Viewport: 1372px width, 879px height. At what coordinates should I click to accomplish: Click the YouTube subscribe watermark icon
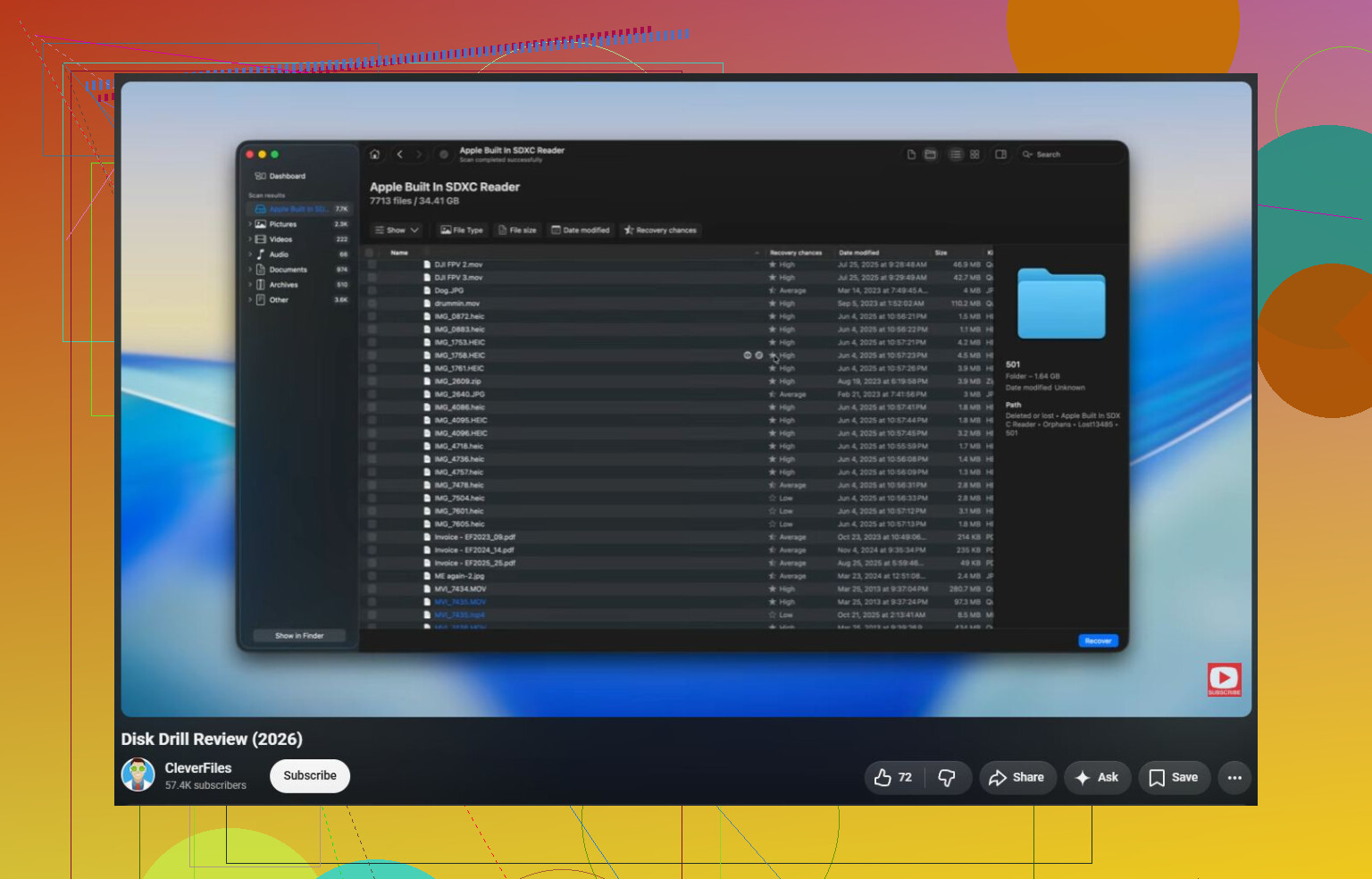pos(1224,679)
